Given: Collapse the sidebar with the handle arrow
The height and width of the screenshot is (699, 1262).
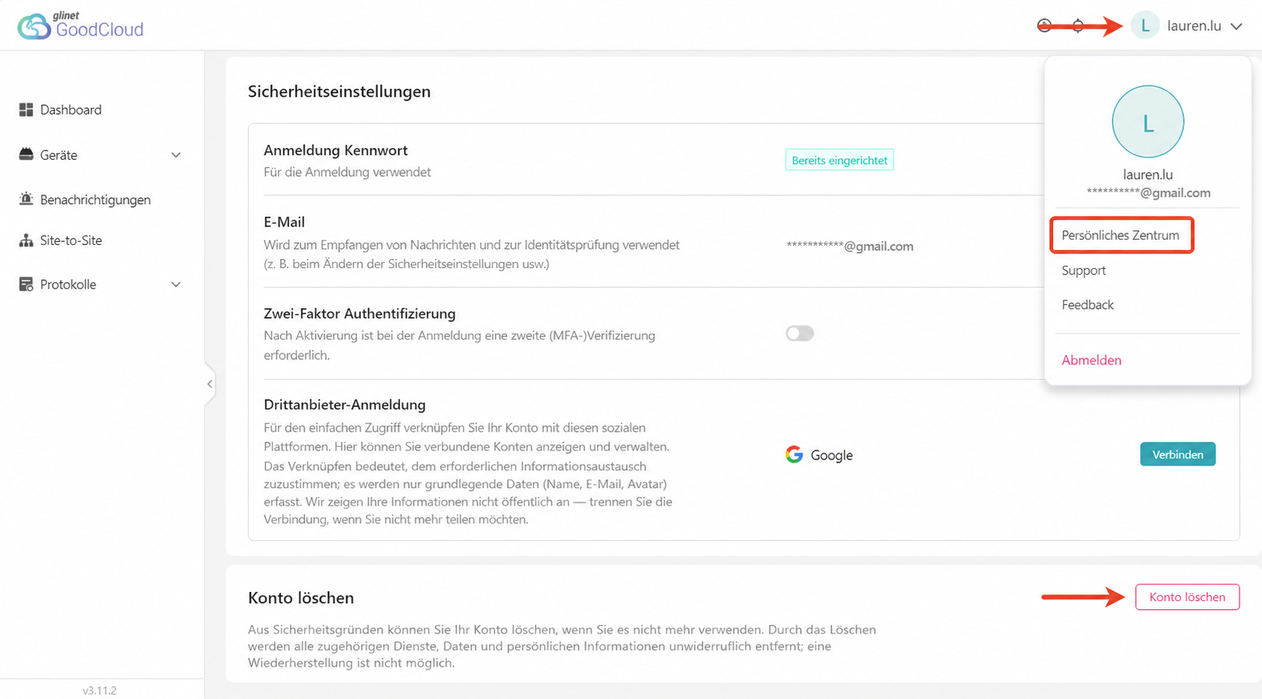Looking at the screenshot, I should 209,384.
